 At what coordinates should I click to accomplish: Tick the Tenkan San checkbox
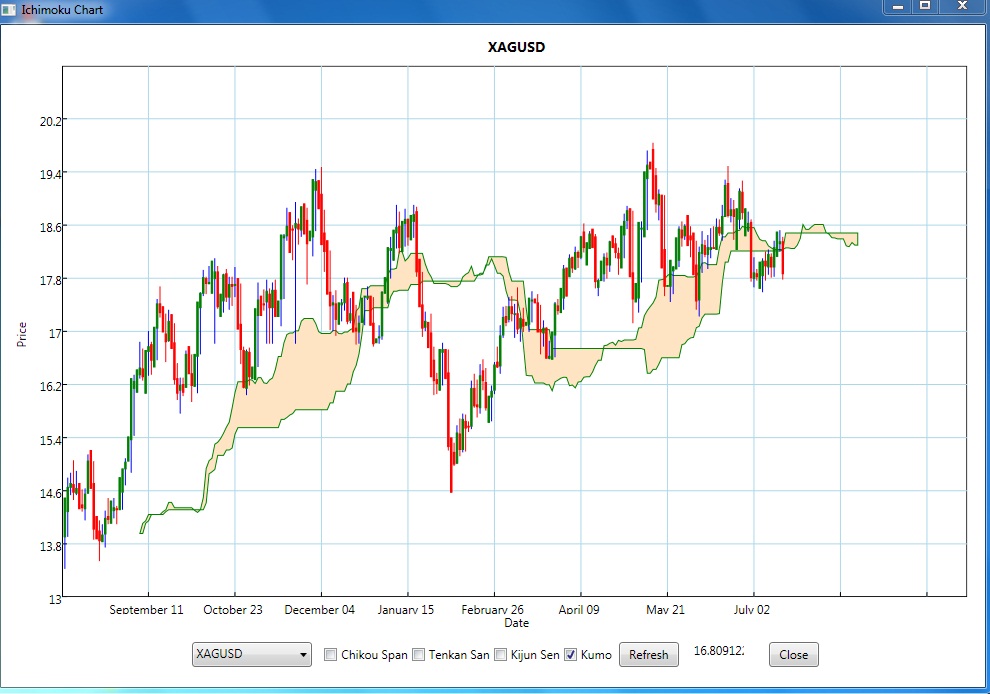tap(419, 655)
